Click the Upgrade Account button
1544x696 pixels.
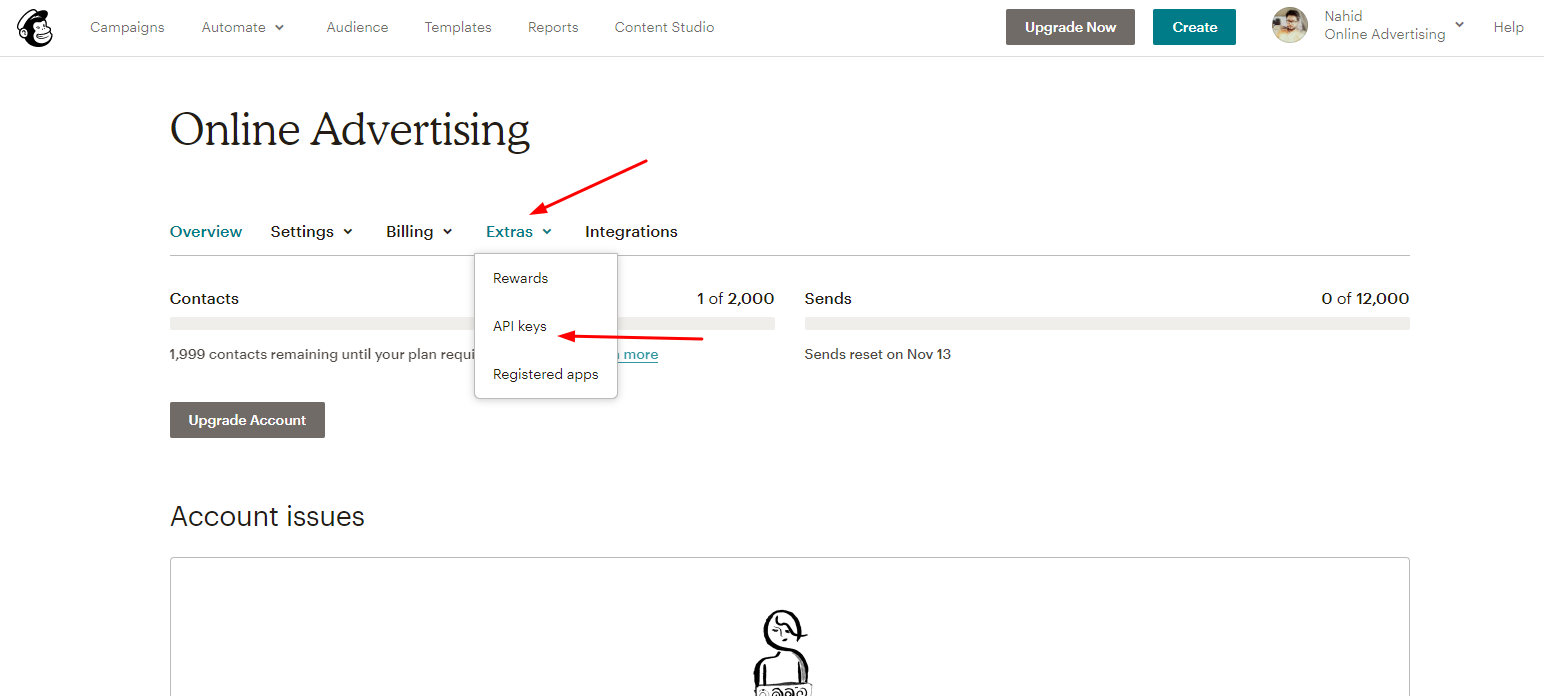point(247,420)
